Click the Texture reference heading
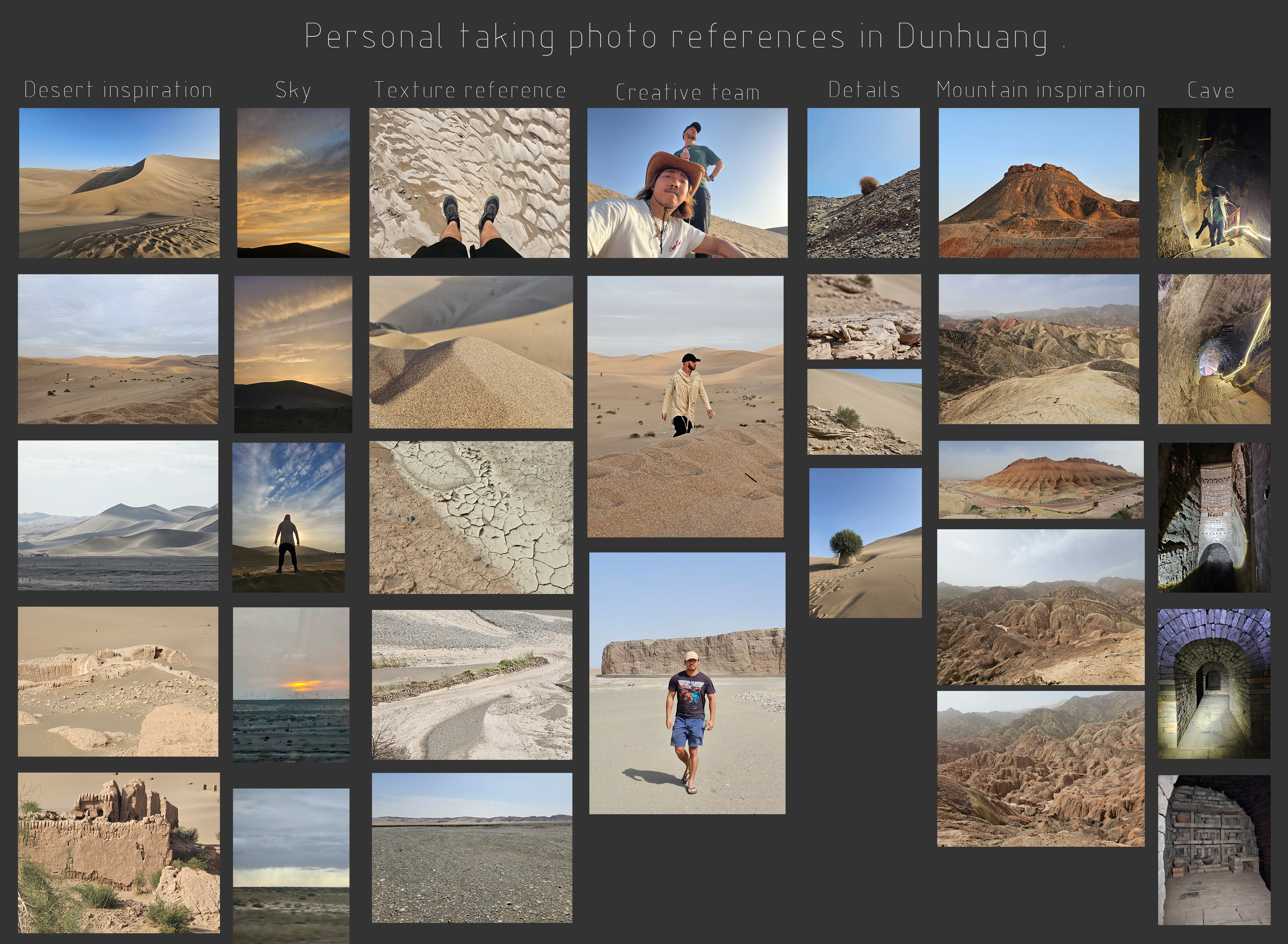Viewport: 1288px width, 944px height. 469,90
